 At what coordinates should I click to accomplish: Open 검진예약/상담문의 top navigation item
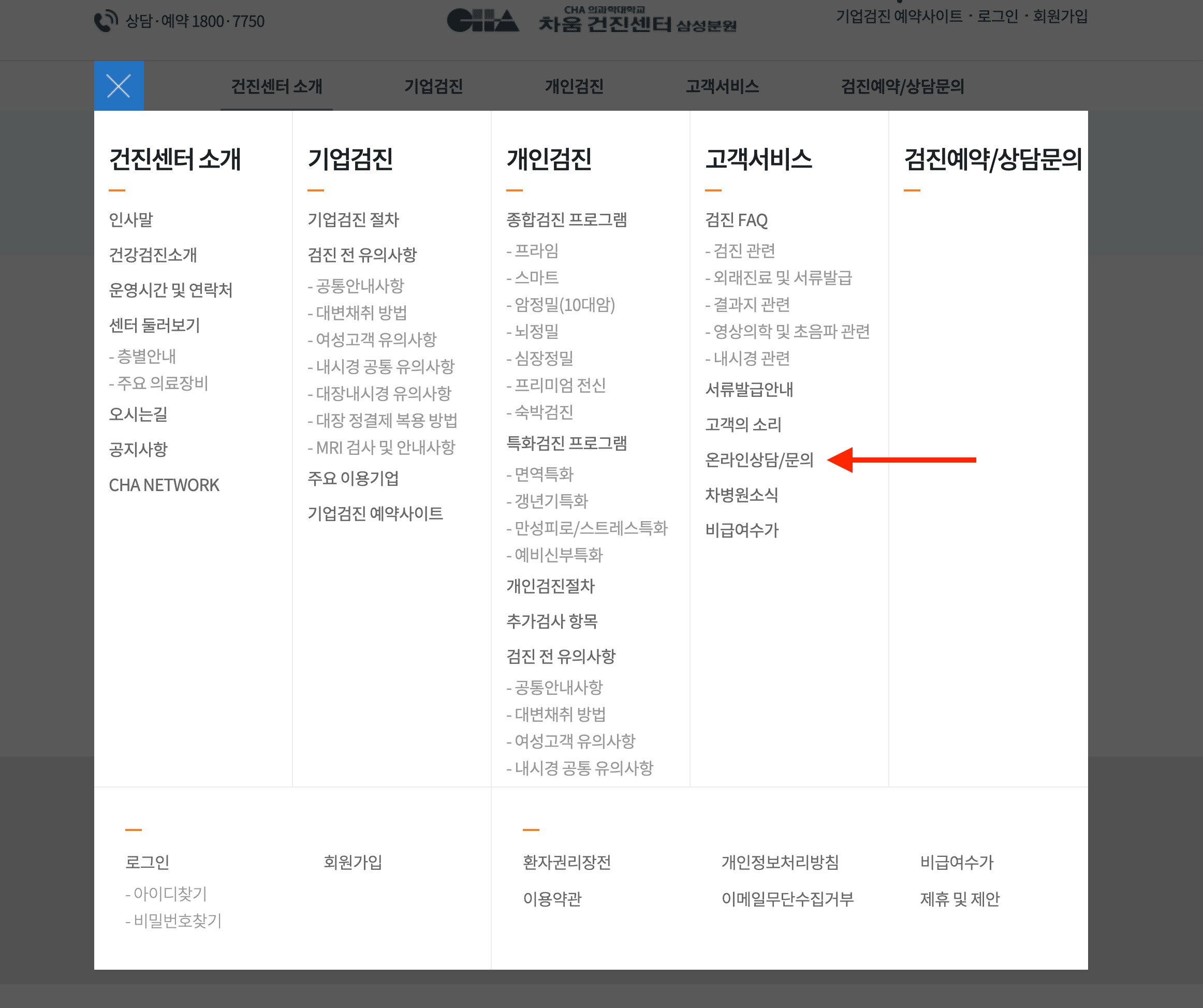click(902, 86)
